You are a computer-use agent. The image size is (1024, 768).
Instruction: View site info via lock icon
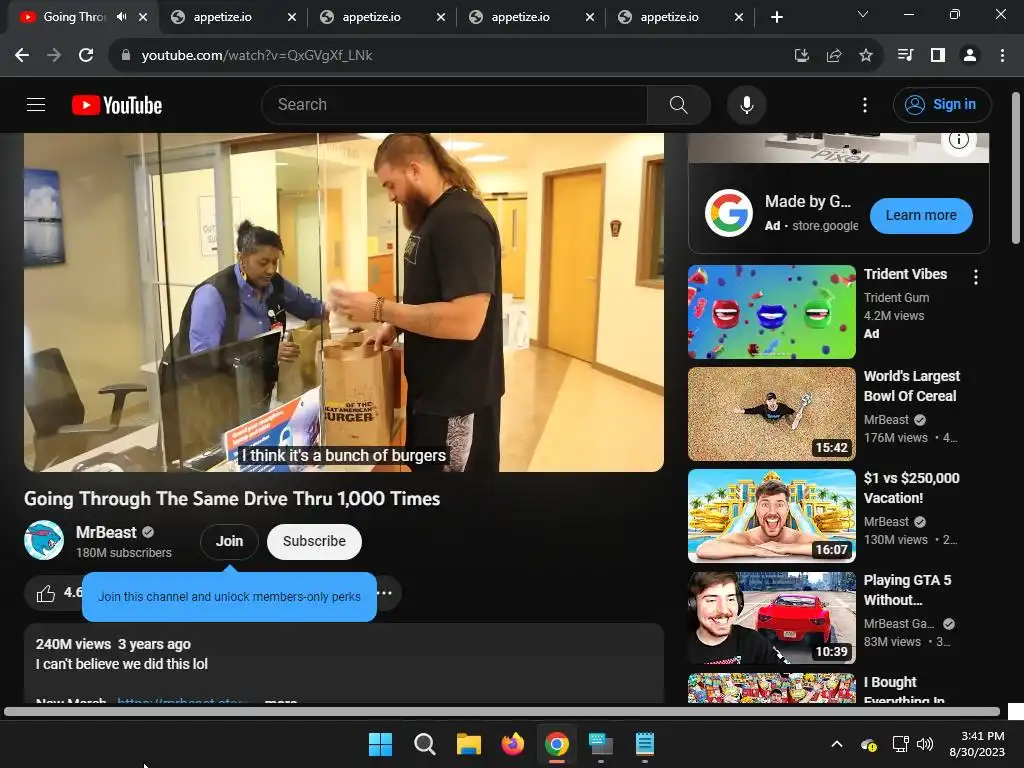pos(126,56)
